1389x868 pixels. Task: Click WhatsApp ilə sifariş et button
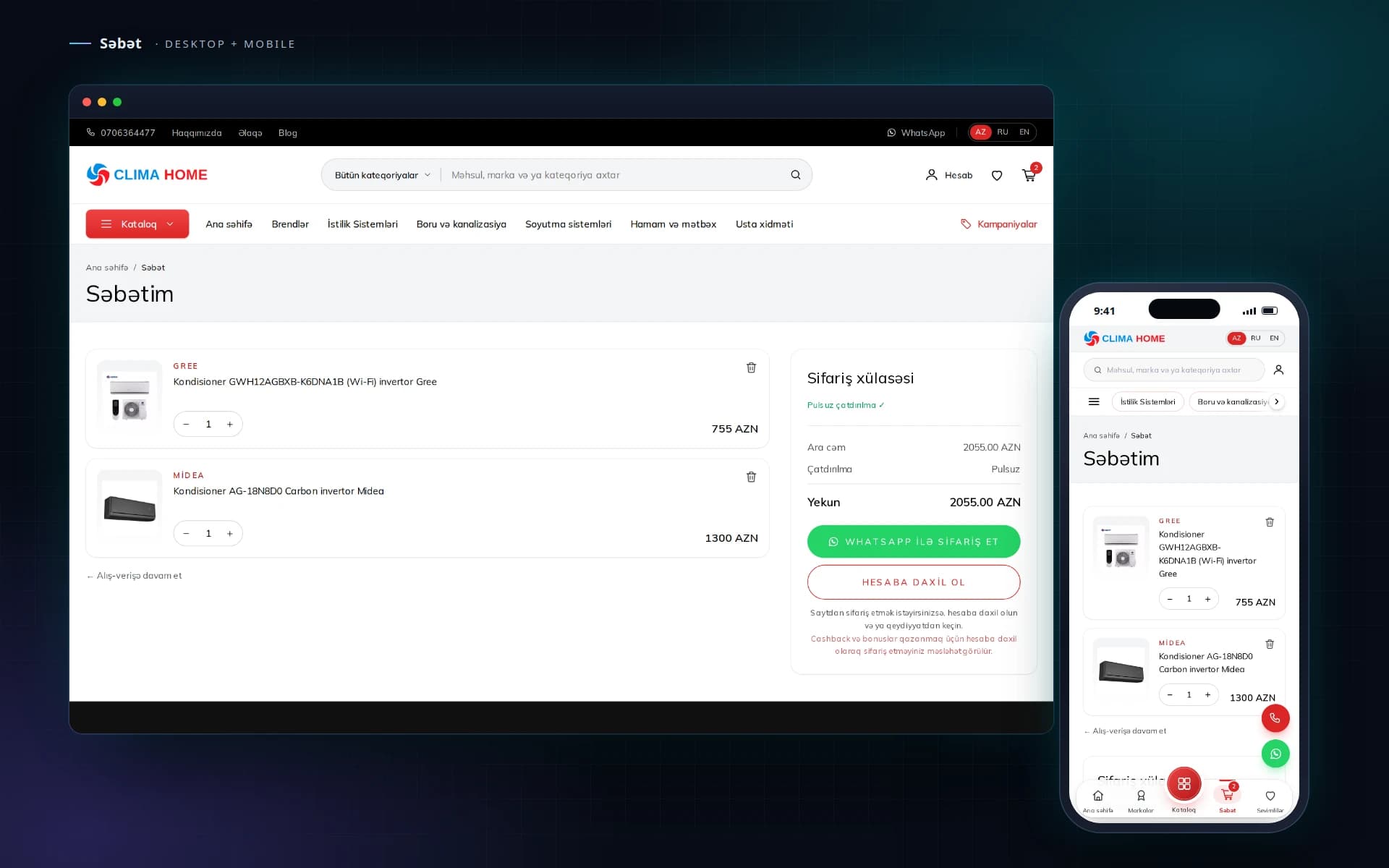[x=914, y=542]
